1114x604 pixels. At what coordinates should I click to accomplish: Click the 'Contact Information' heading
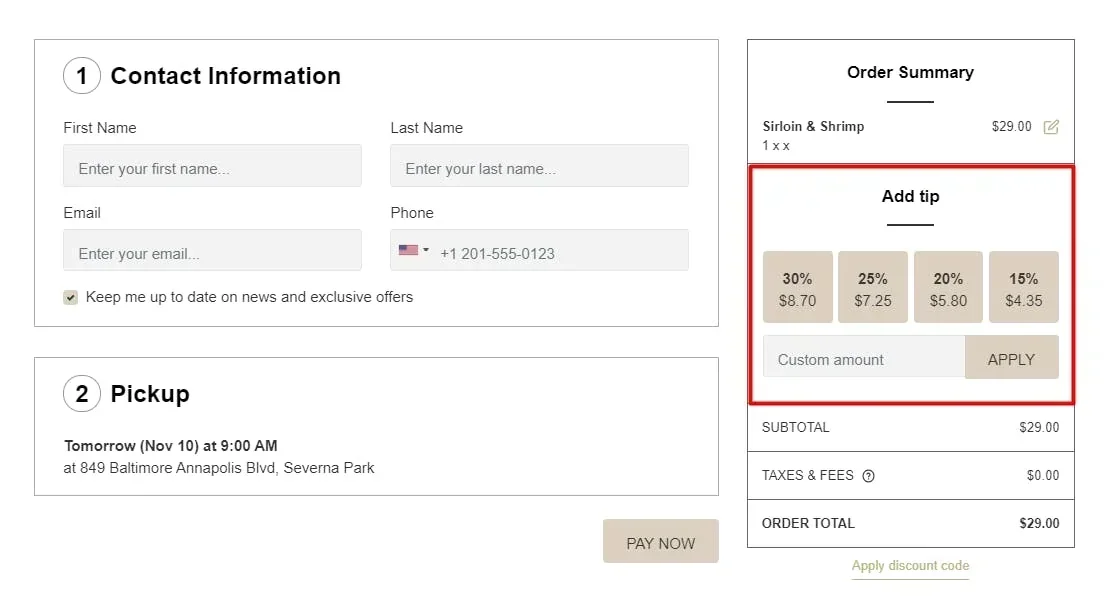pyautogui.click(x=225, y=76)
